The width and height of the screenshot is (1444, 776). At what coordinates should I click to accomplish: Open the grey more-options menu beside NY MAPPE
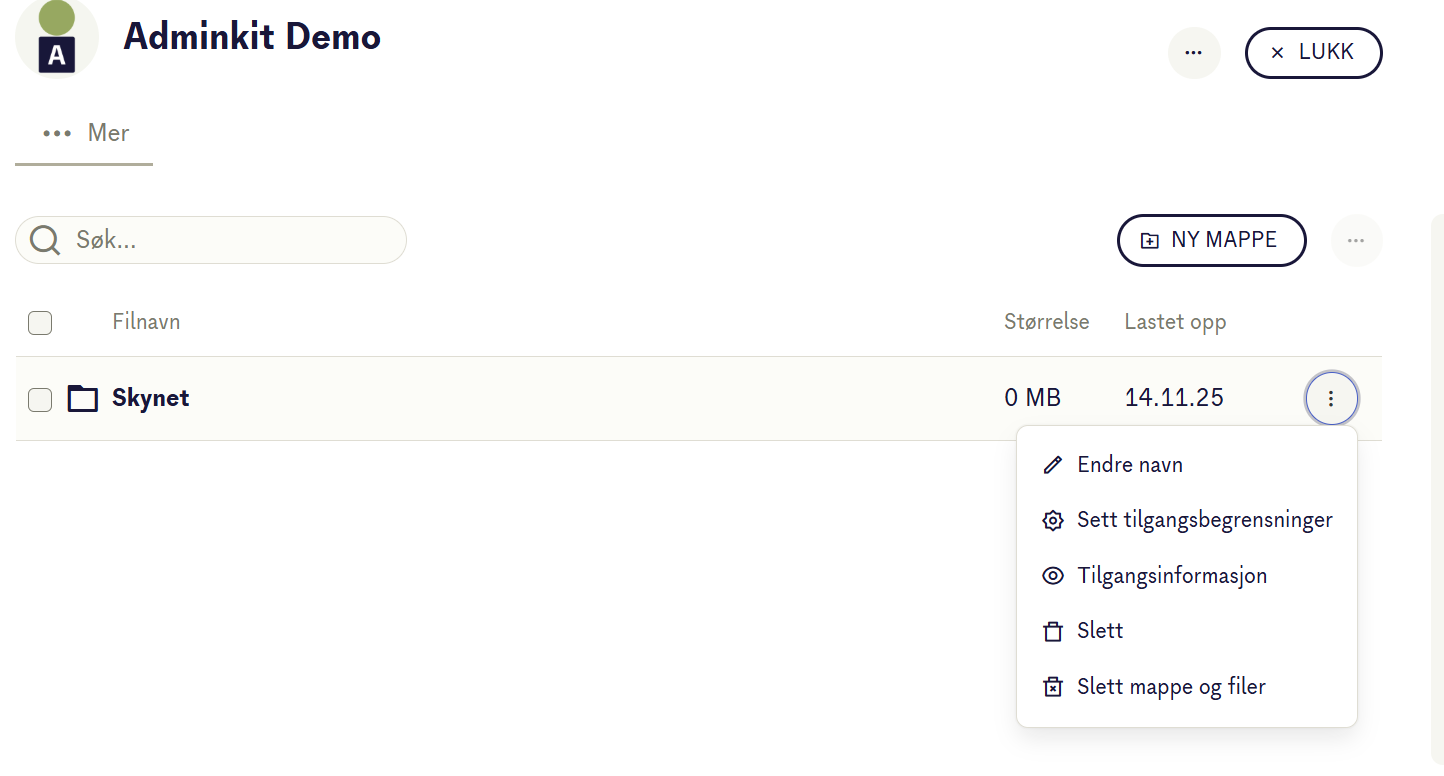(x=1356, y=240)
